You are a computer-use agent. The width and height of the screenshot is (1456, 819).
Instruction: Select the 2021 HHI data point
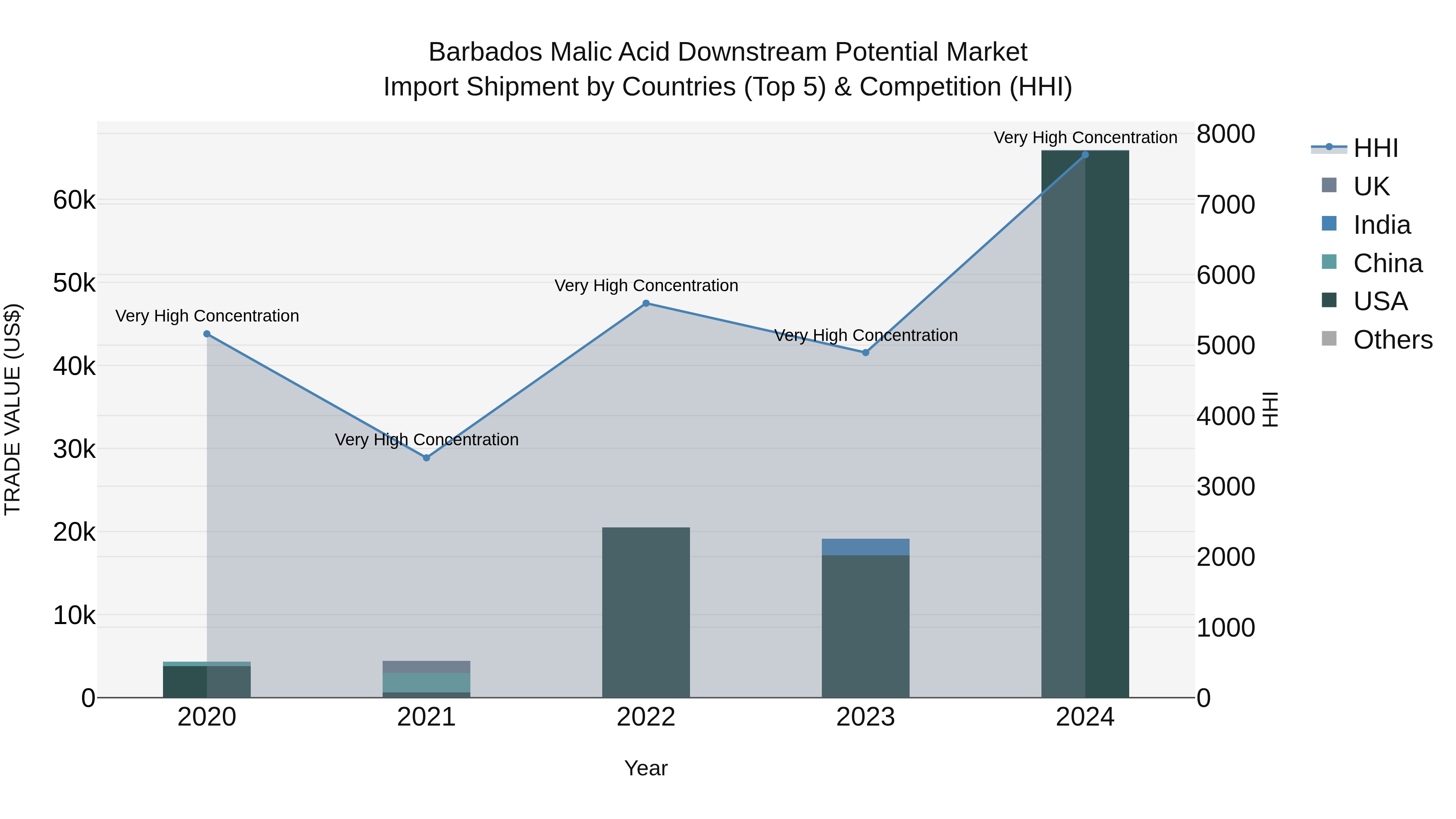pyautogui.click(x=427, y=458)
